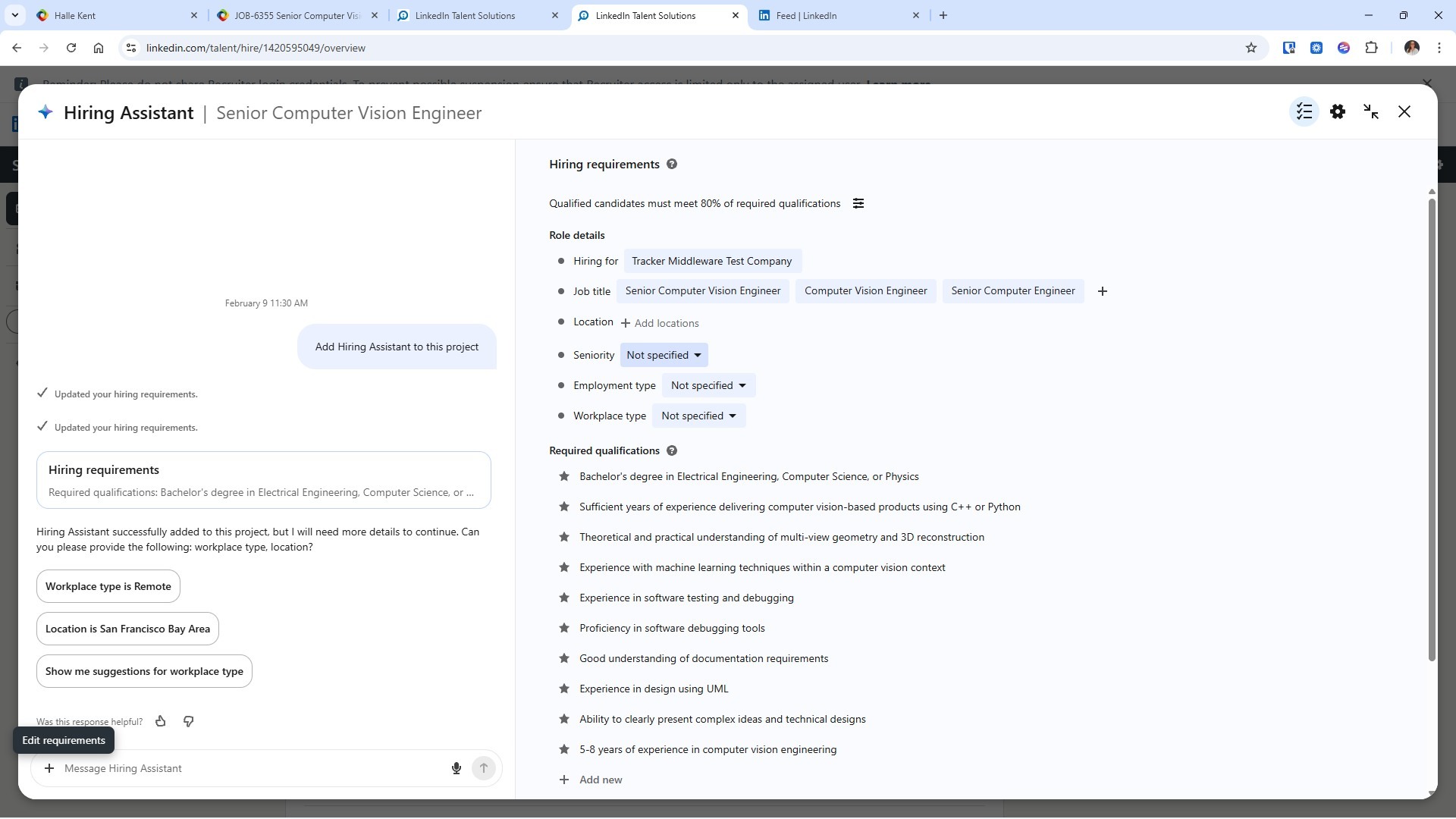Choose 'Workplace type is Remote' suggestion

click(x=108, y=586)
